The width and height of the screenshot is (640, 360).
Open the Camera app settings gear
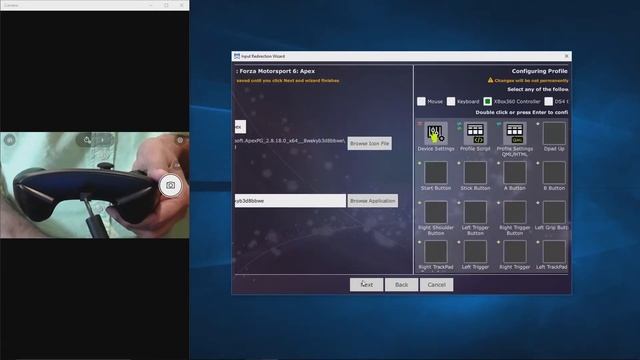180,140
